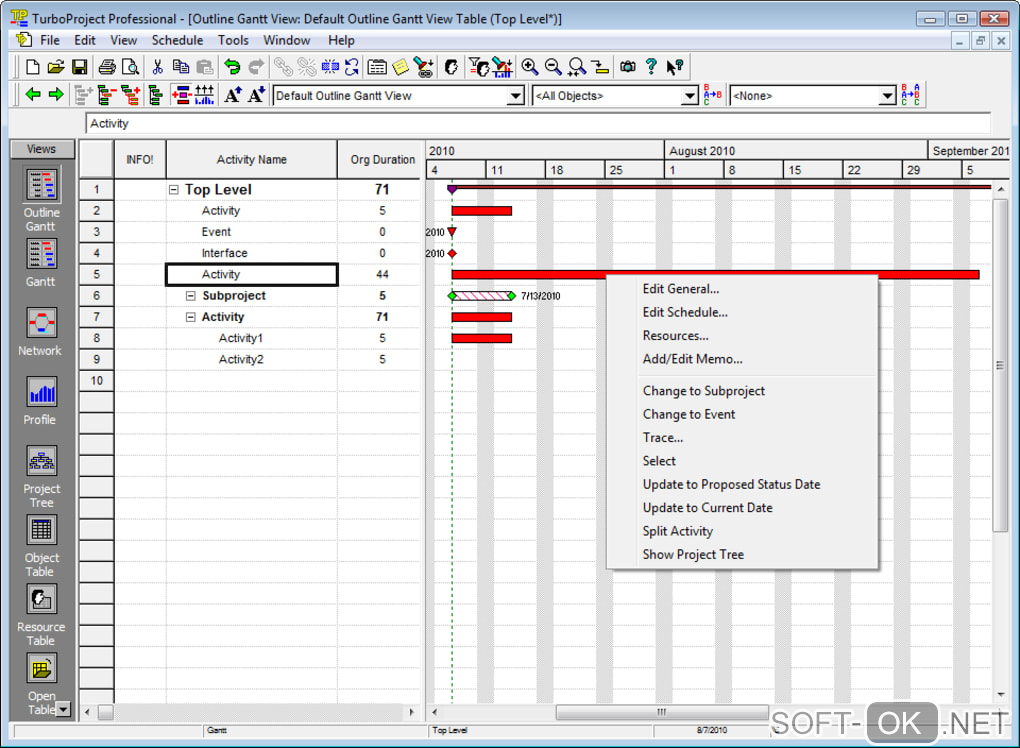The image size is (1020, 748).
Task: Copy with the copy icon
Action: click(x=180, y=66)
